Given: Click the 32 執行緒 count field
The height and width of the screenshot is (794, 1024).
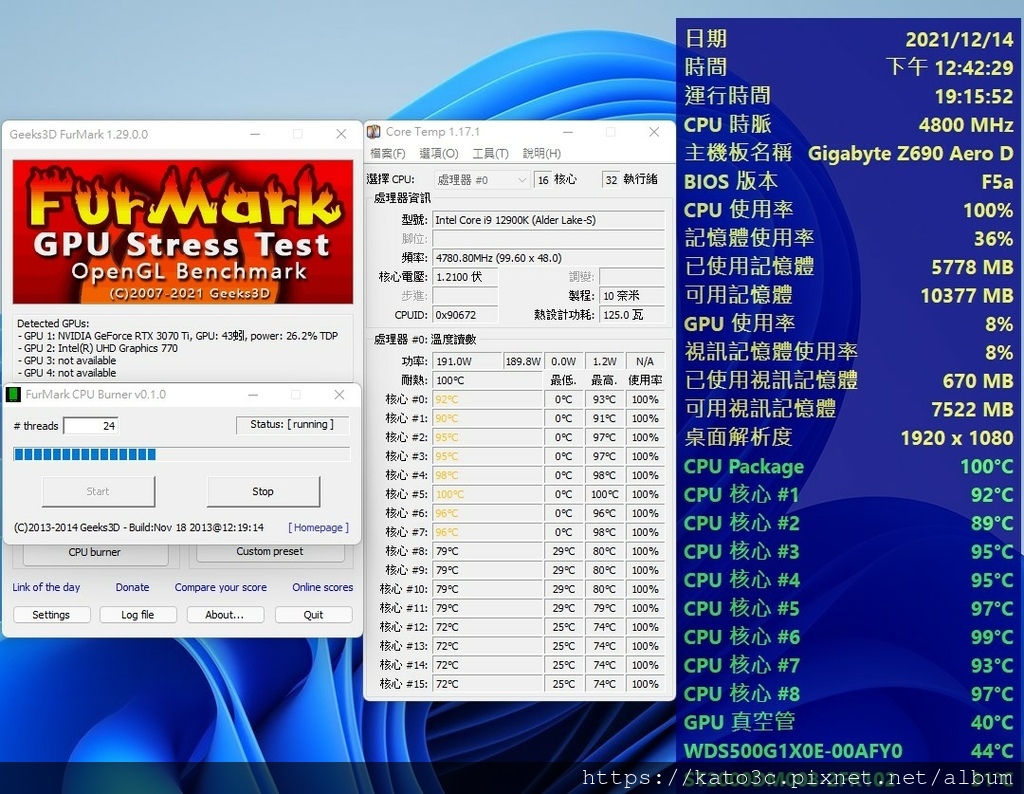Looking at the screenshot, I should (611, 180).
